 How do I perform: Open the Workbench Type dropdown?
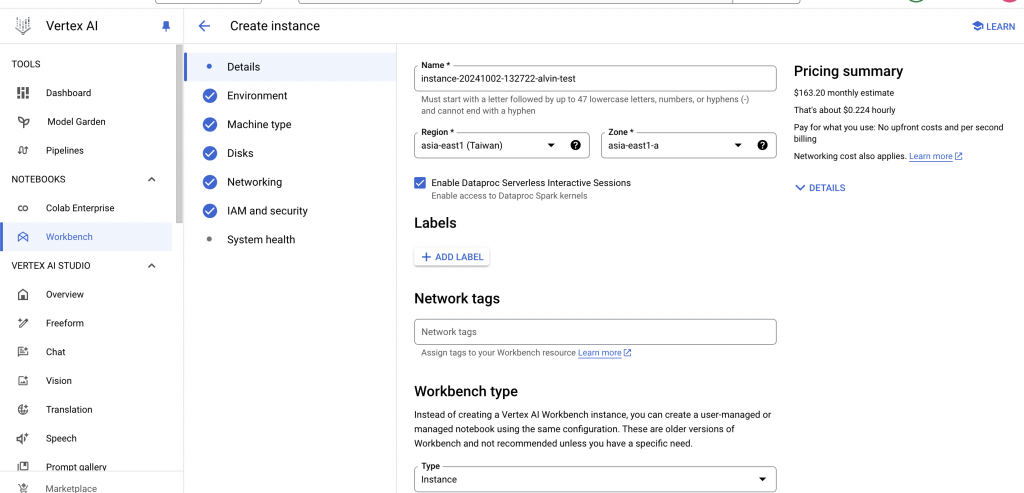click(595, 479)
